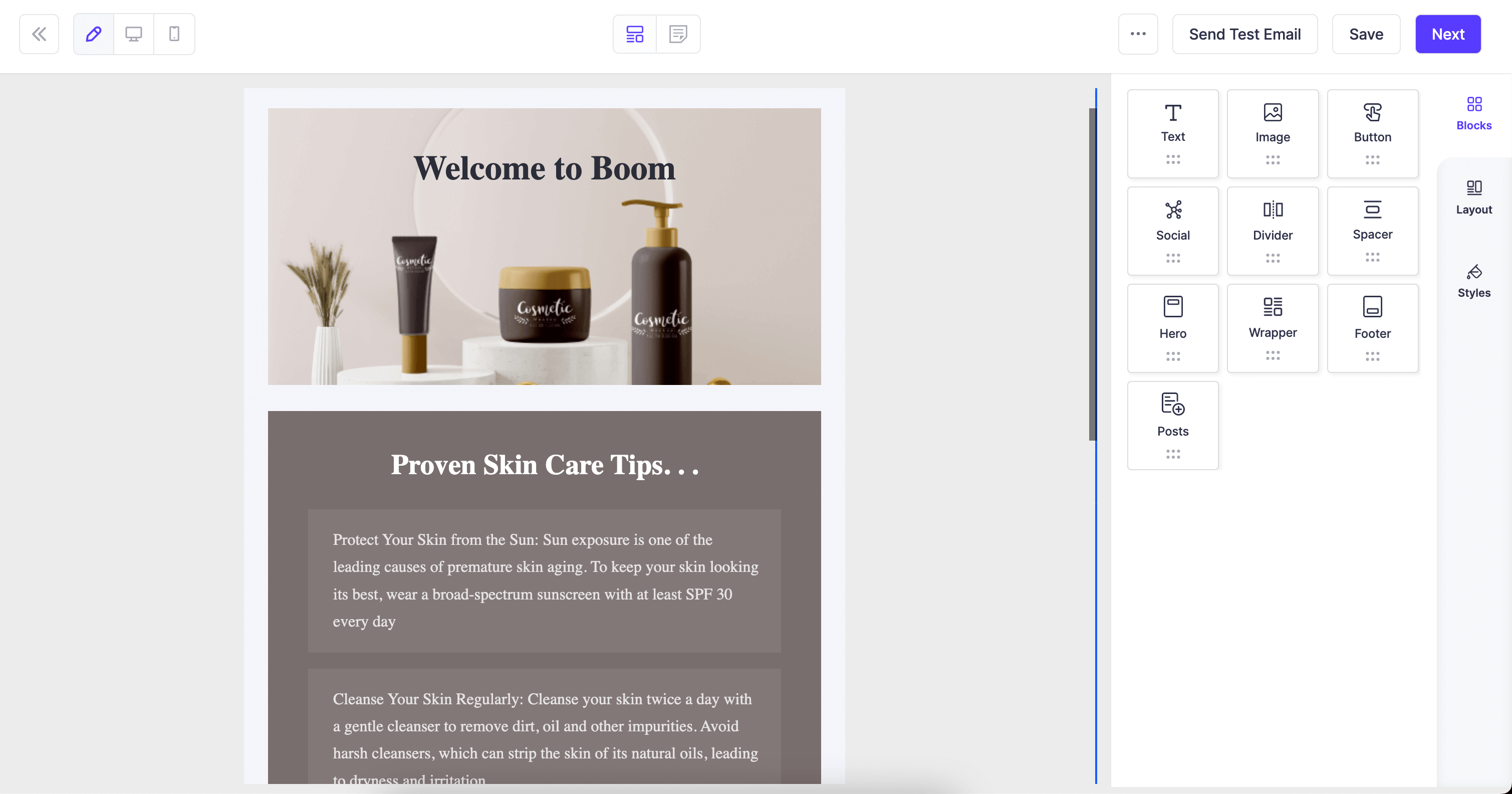The height and width of the screenshot is (794, 1512).
Task: Click drag handle dots under Wrapper block
Action: [x=1273, y=355]
